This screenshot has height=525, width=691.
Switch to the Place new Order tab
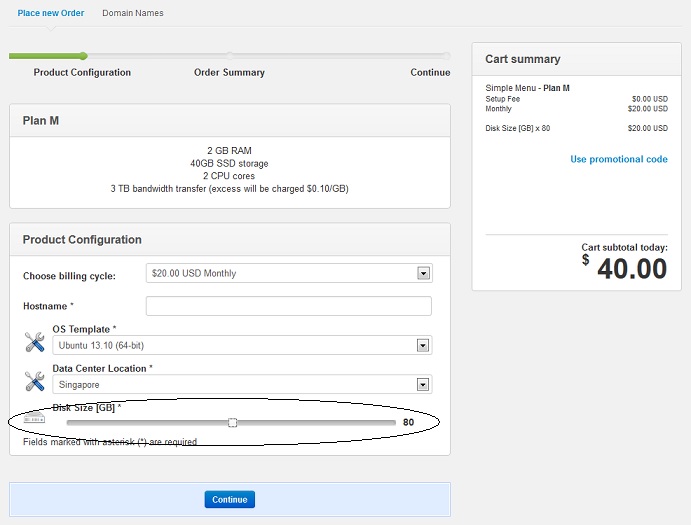point(50,13)
